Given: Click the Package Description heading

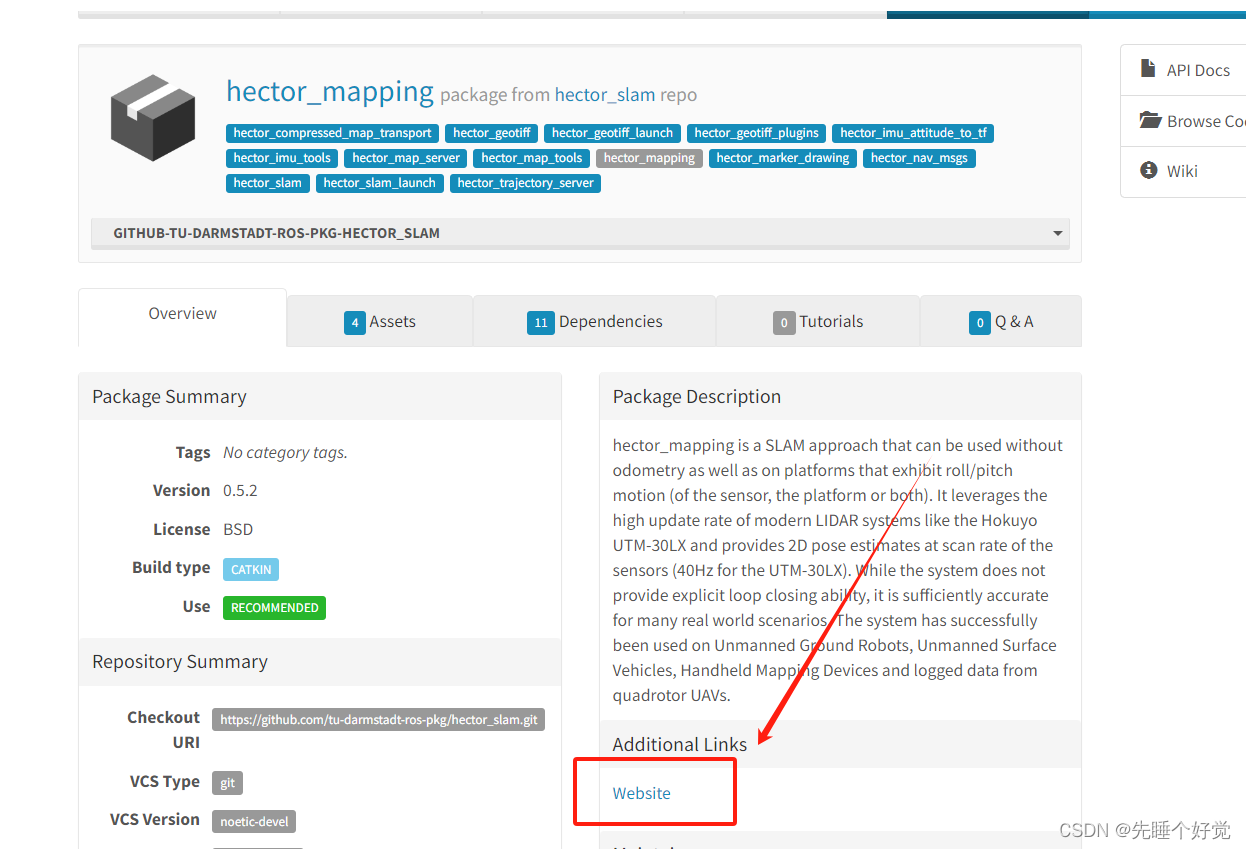Looking at the screenshot, I should (697, 397).
